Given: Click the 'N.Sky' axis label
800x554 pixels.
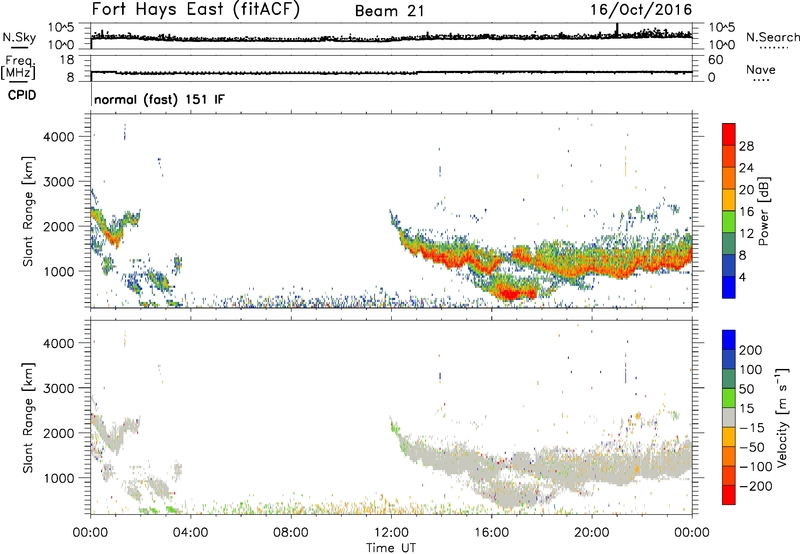Looking at the screenshot, I should pyautogui.click(x=19, y=37).
